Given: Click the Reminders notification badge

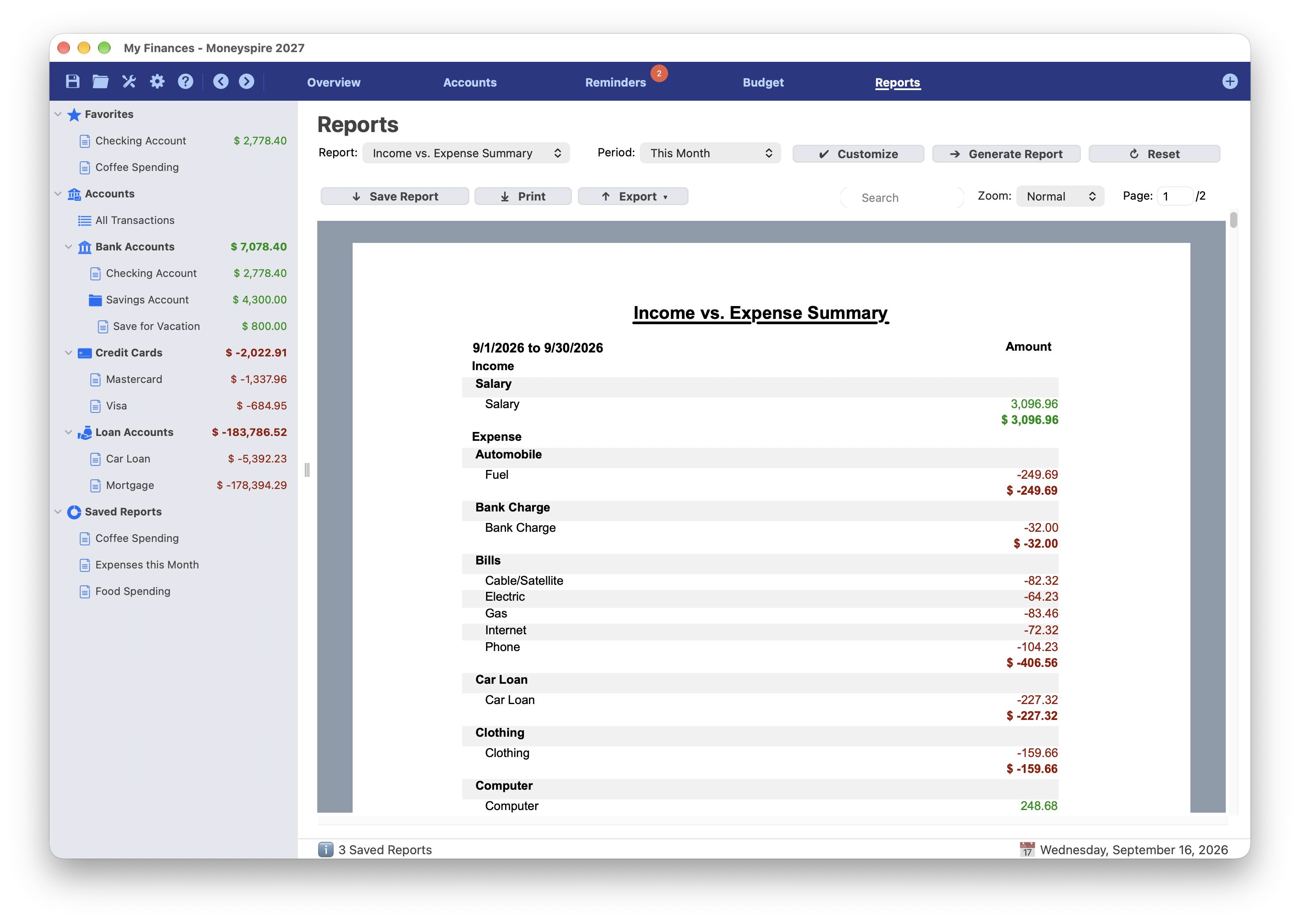Looking at the screenshot, I should click(659, 73).
